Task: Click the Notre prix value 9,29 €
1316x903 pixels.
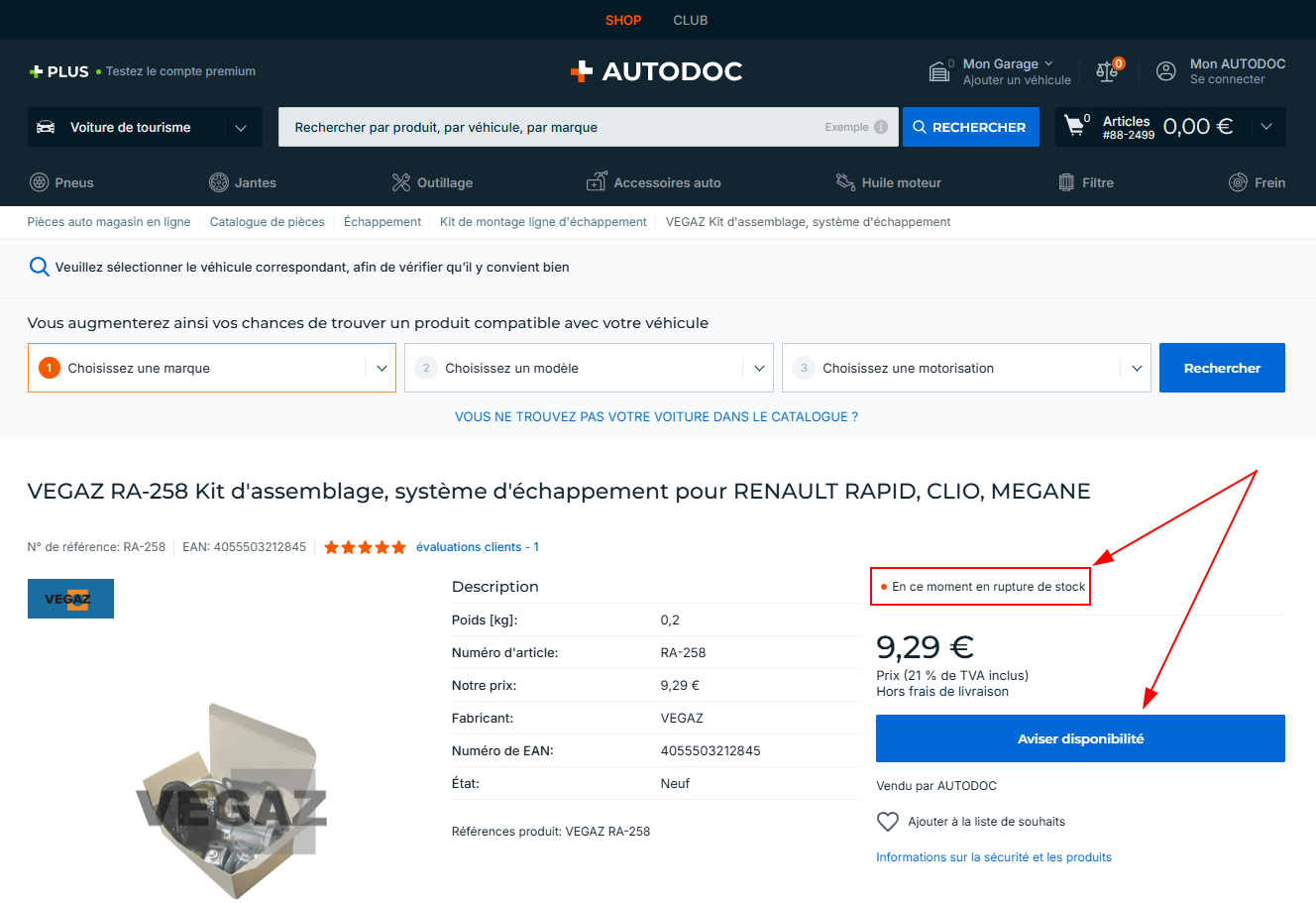Action: point(680,686)
